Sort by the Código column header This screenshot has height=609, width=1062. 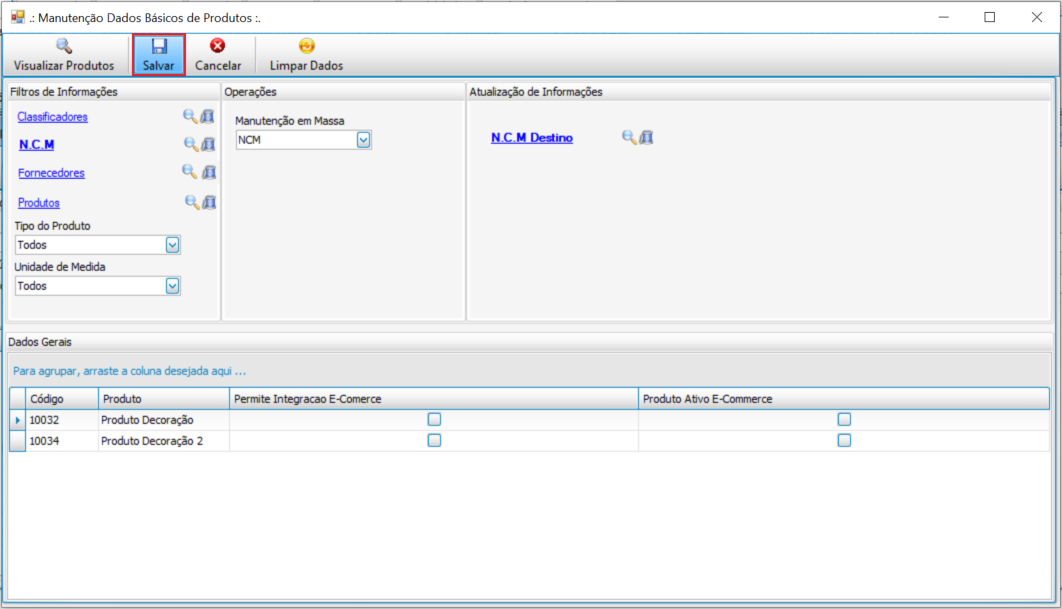pos(62,398)
